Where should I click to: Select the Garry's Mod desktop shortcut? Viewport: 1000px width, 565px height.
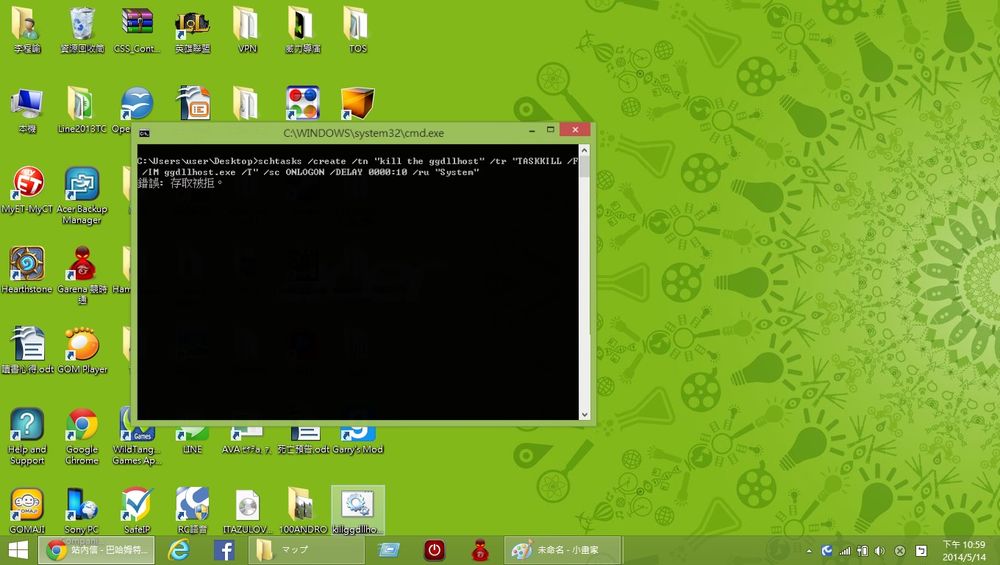click(357, 441)
